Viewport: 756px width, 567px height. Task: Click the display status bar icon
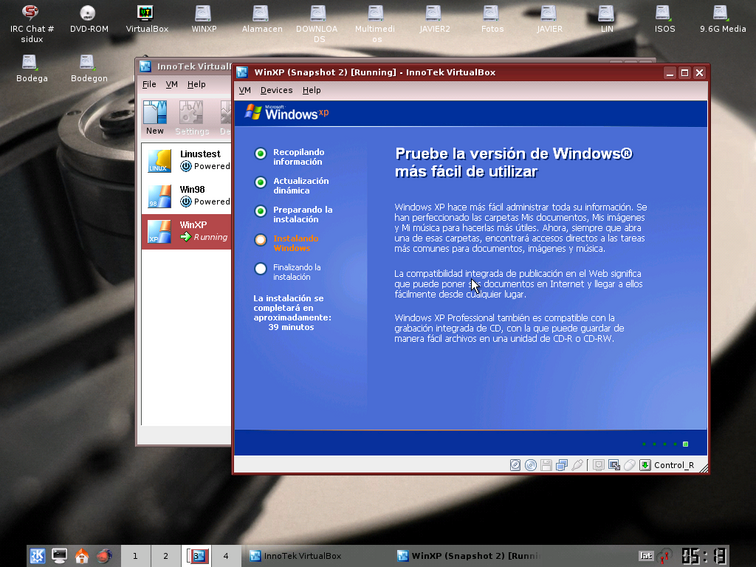point(598,465)
